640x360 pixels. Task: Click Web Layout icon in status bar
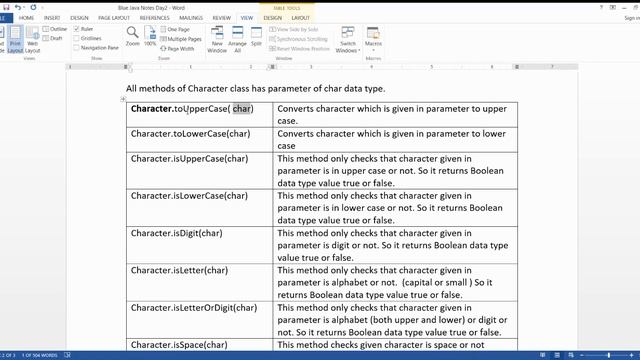pos(571,355)
